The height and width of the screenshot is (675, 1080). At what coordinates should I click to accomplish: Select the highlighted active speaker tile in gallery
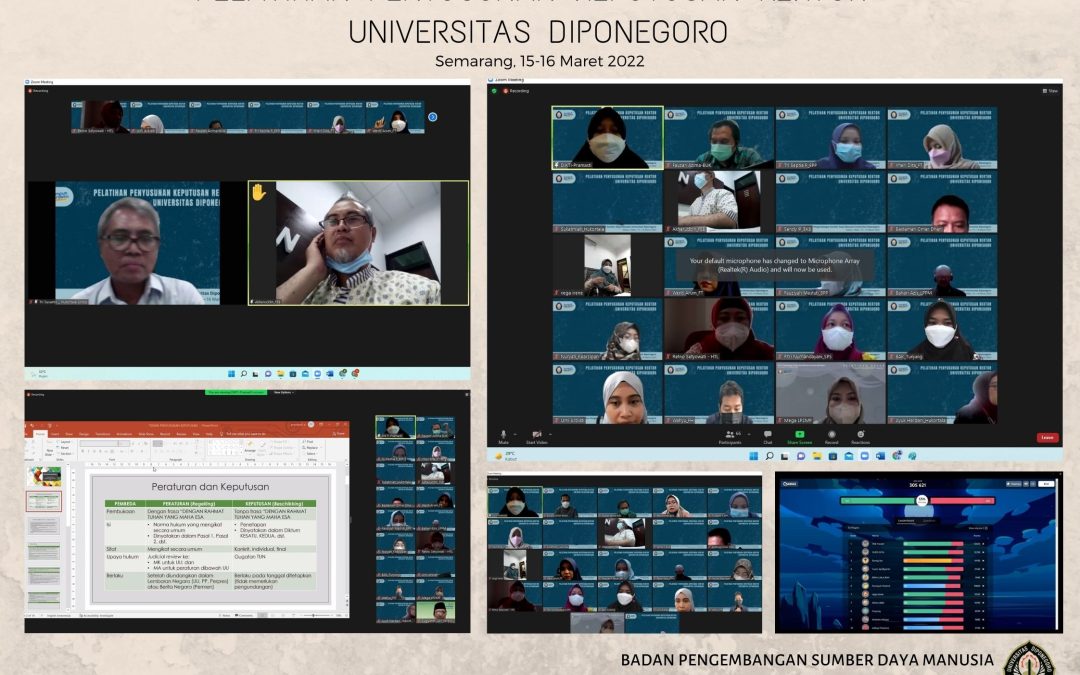tap(608, 138)
